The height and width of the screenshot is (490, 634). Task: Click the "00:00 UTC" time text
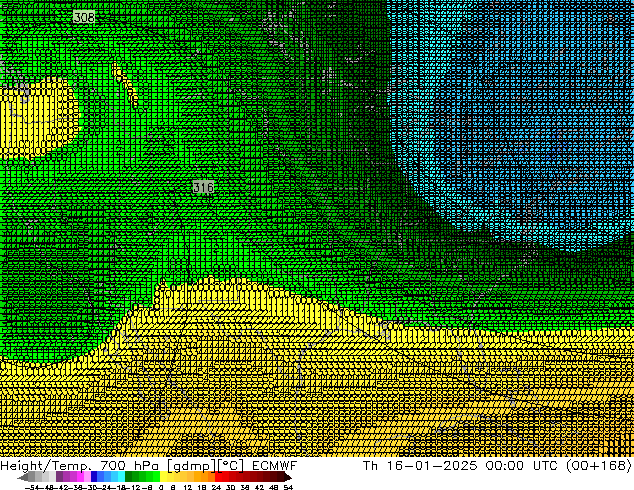(x=521, y=465)
